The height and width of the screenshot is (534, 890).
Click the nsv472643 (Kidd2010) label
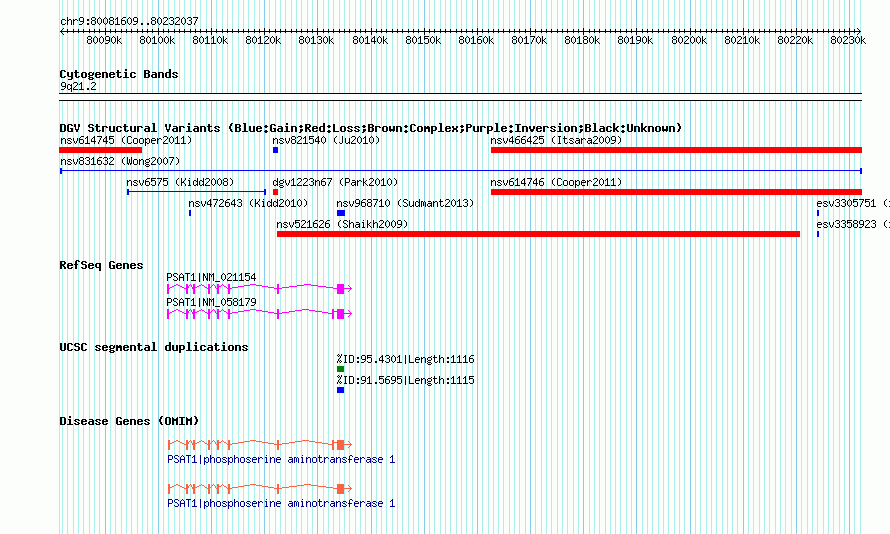coord(248,203)
